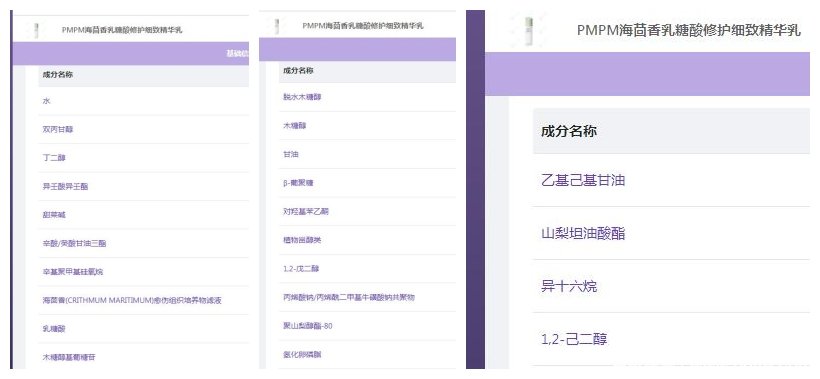Click the product bottle thumbnail above 乙基己基甘油
This screenshot has height=379, width=820.
(x=529, y=31)
